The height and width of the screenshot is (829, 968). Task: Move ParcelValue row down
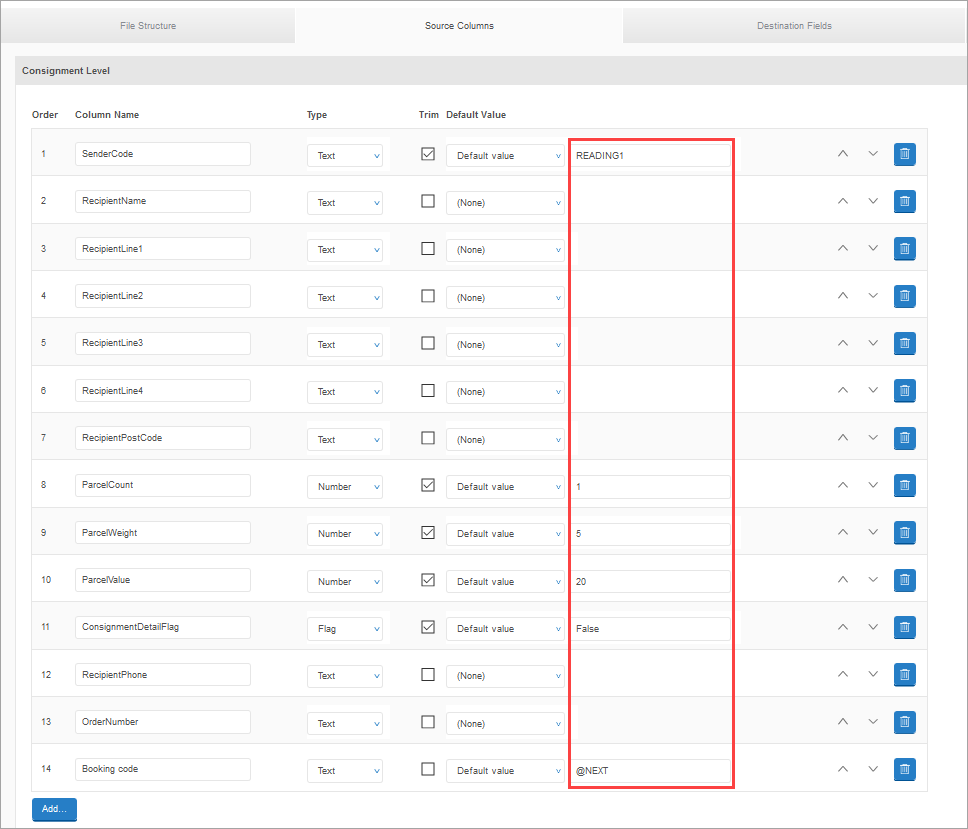click(873, 580)
